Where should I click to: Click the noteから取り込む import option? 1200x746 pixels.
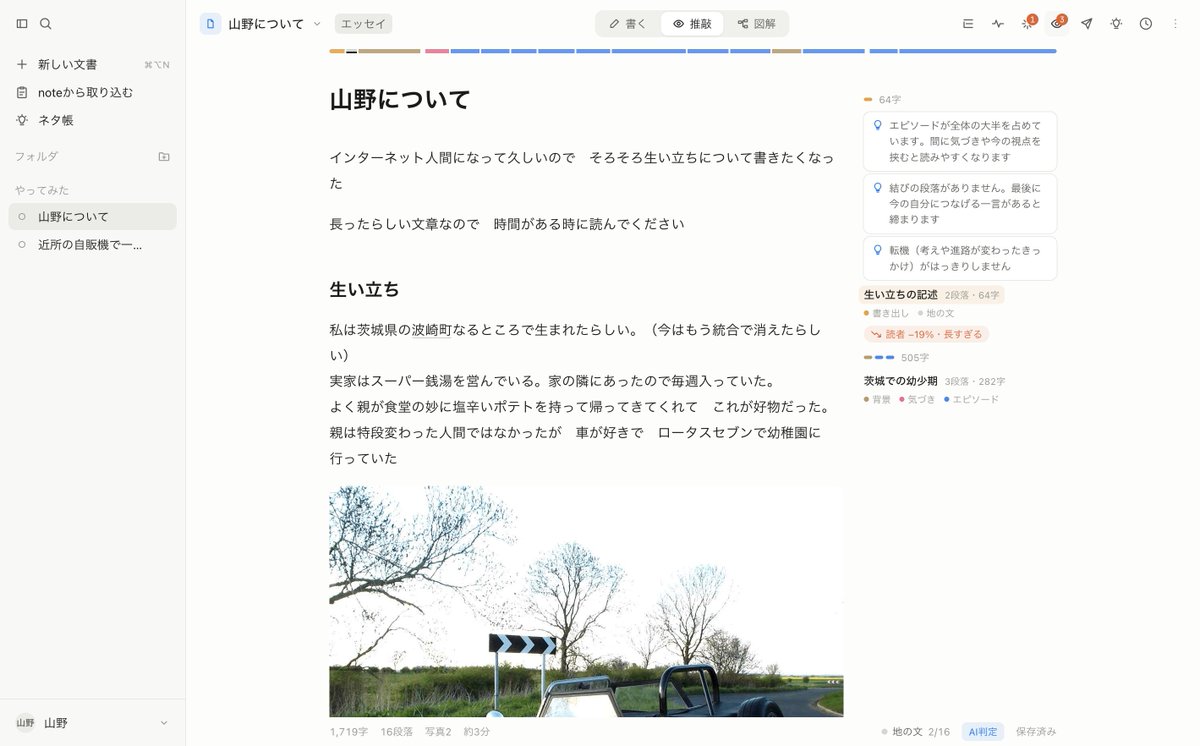click(92, 92)
